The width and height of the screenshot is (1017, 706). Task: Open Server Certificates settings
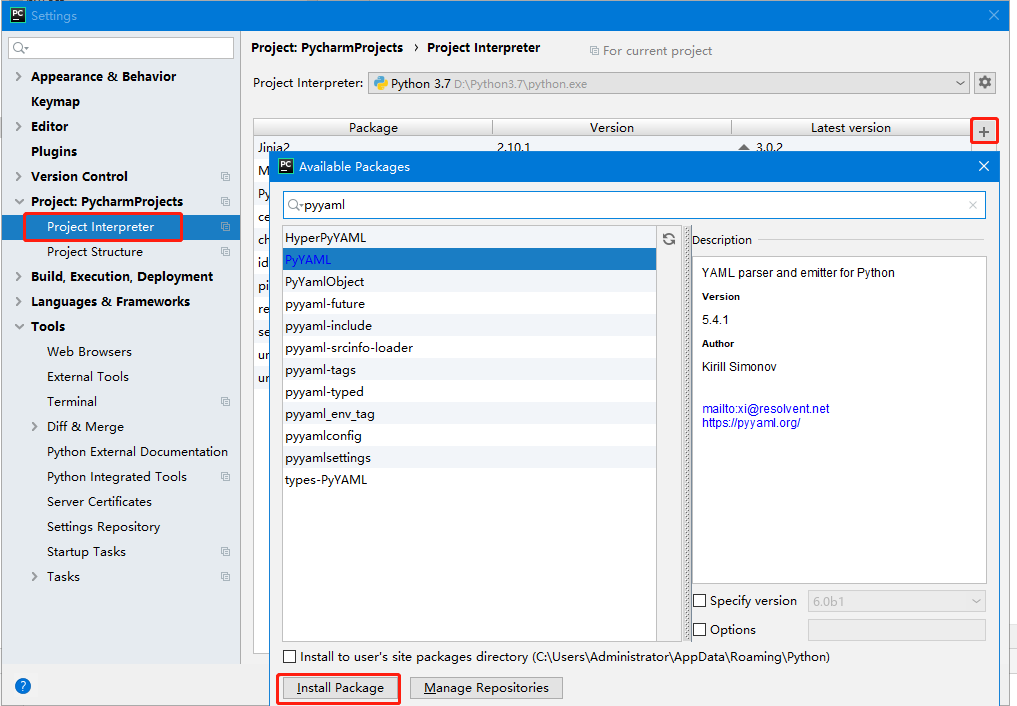pos(99,502)
